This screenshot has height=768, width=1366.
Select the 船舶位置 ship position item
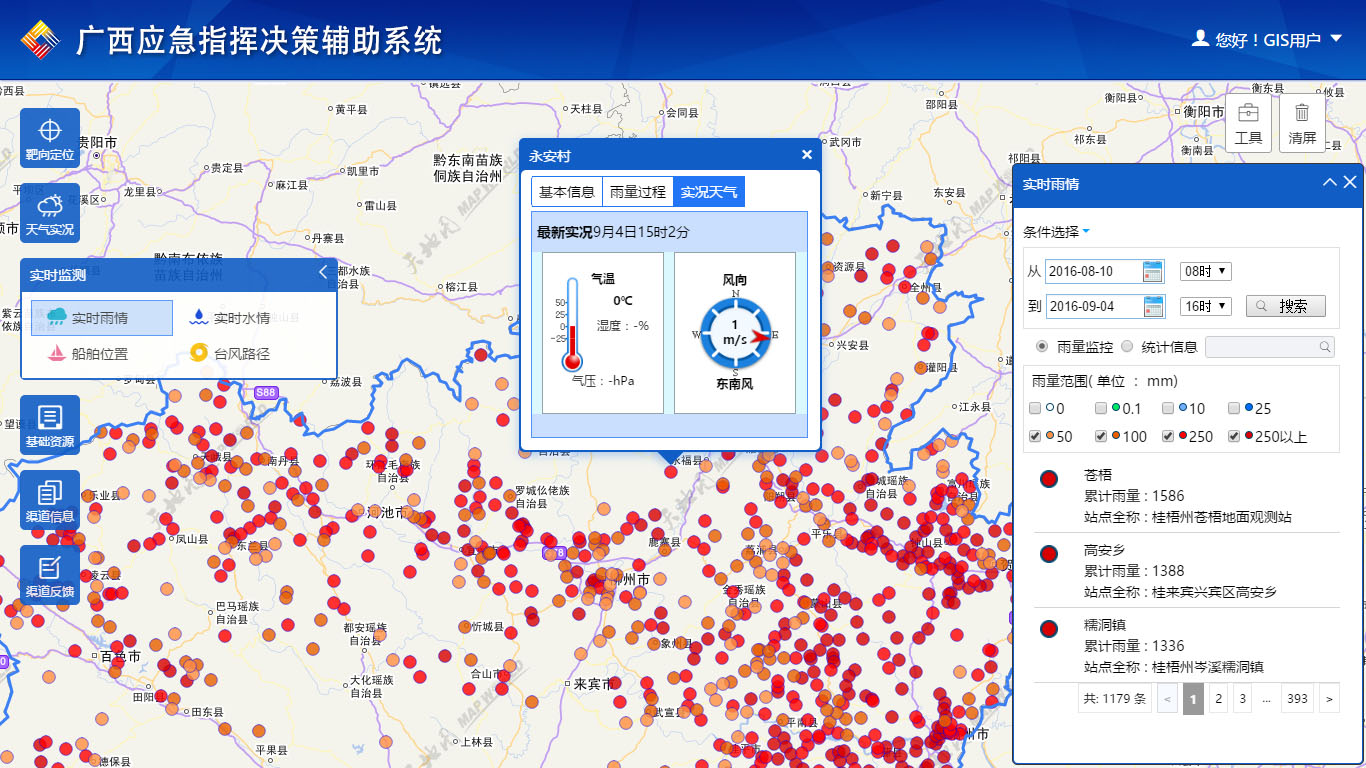coord(87,354)
